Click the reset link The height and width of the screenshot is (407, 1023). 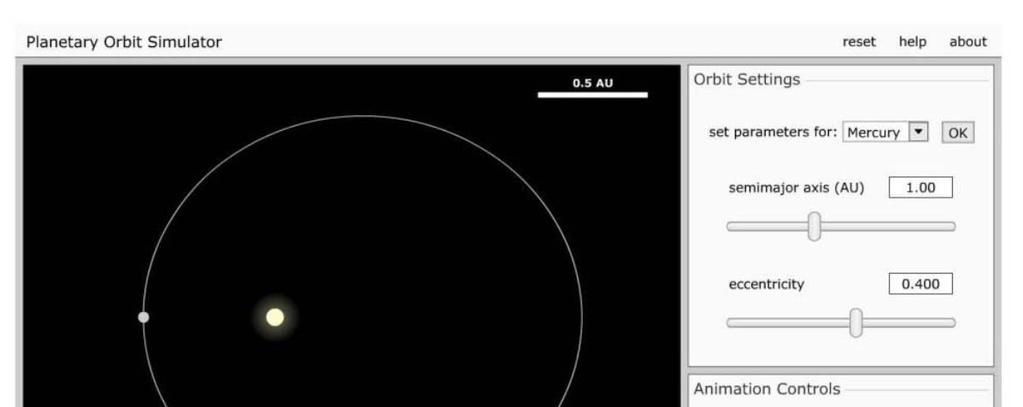point(859,42)
